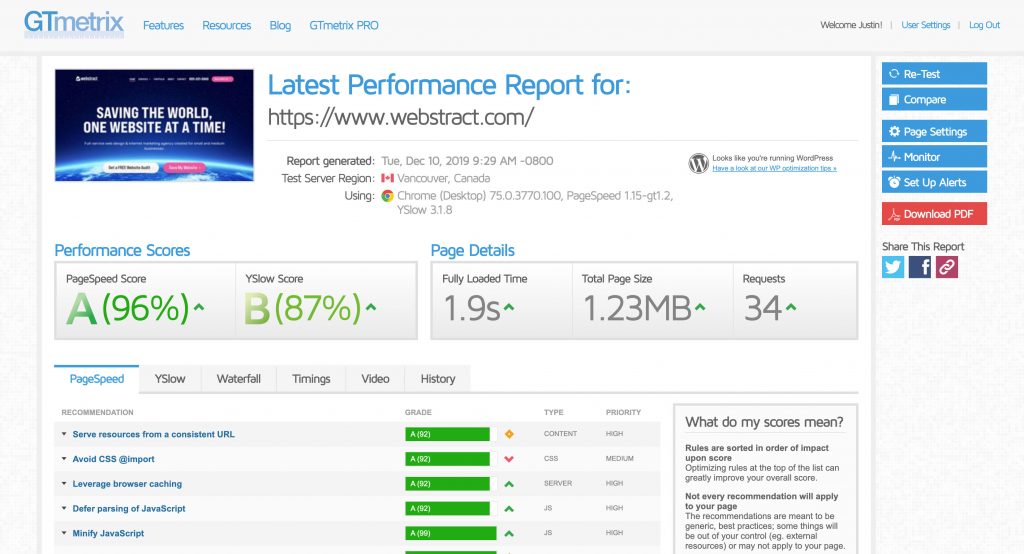
Task: Click green up arrow for Leverage browser caching
Action: tap(509, 484)
